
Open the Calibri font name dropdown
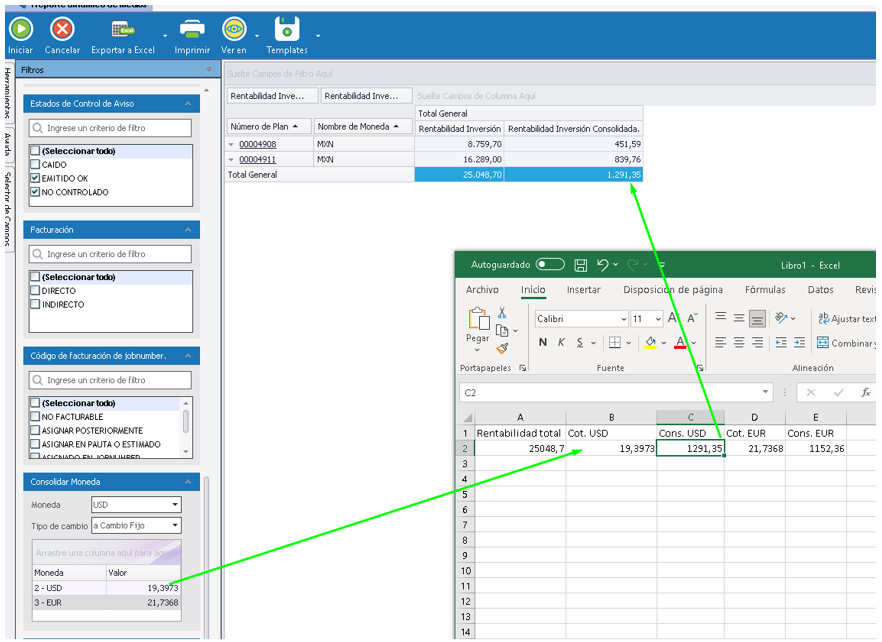[x=622, y=319]
